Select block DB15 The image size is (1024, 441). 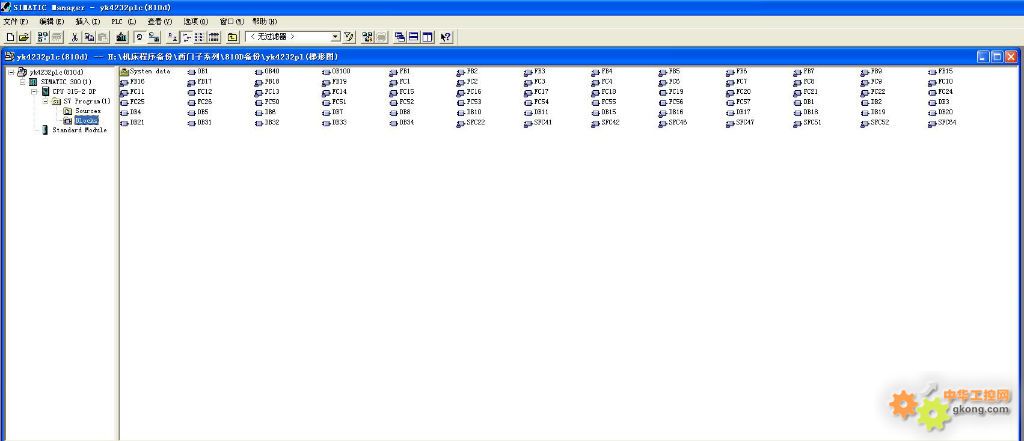(x=603, y=112)
